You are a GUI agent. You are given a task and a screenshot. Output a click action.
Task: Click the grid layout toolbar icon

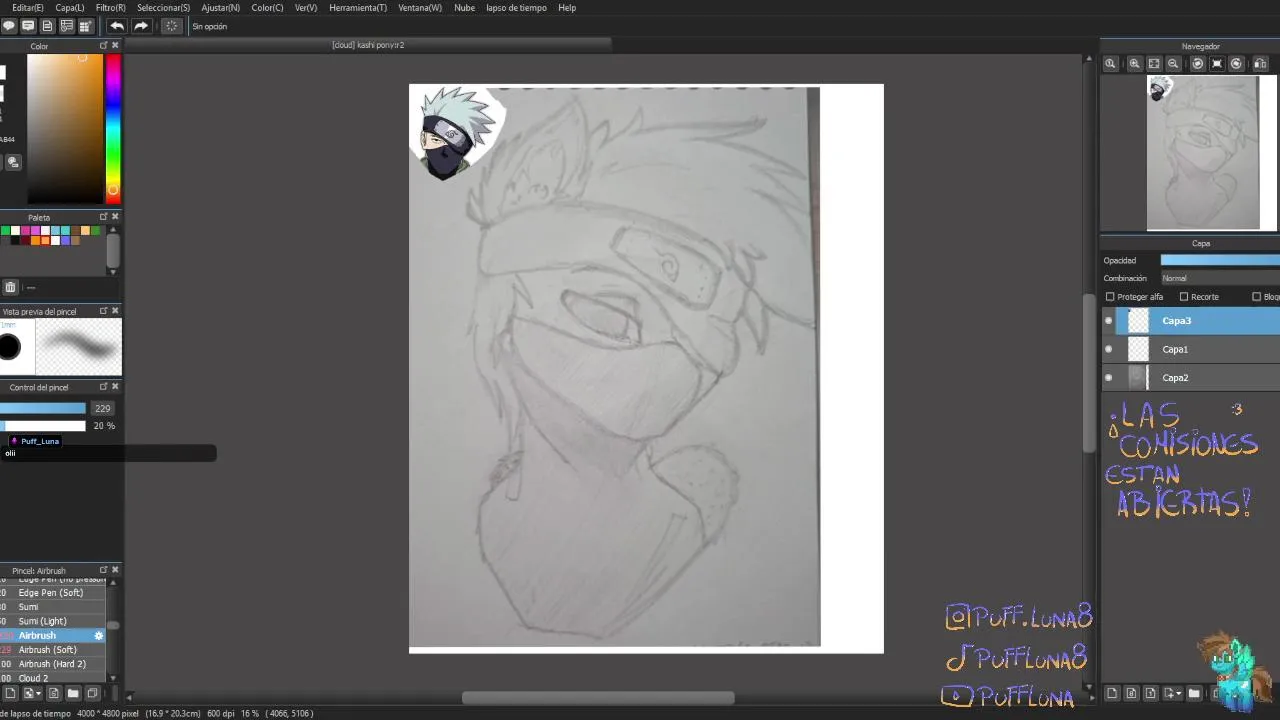click(x=85, y=26)
